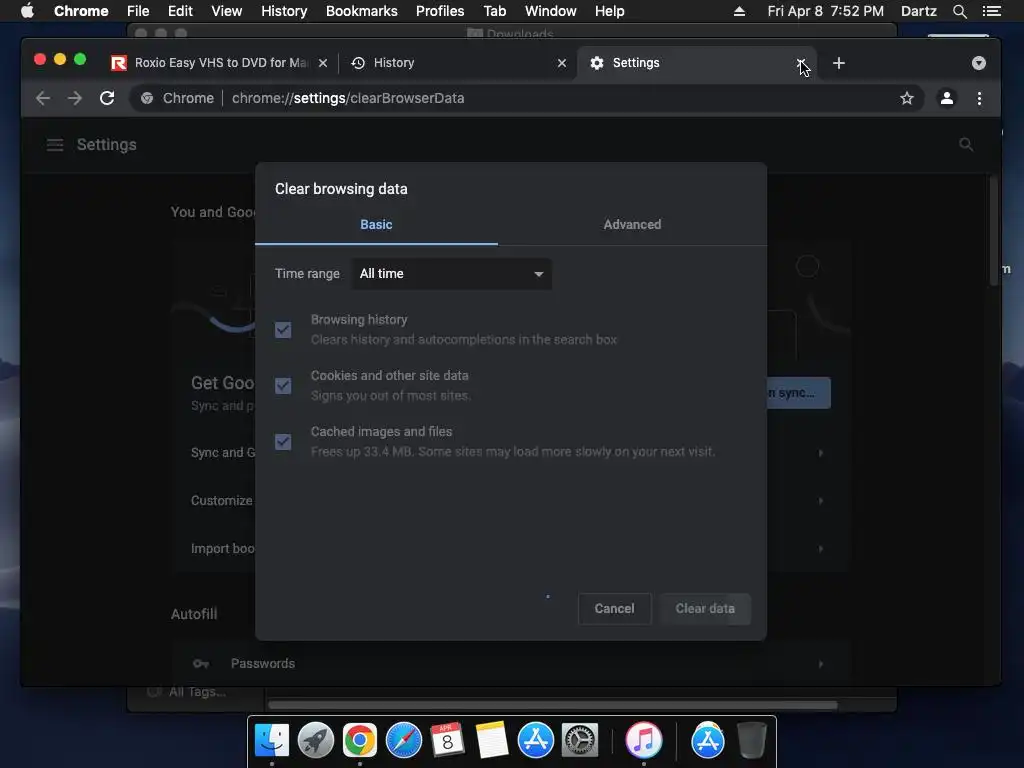1024x768 pixels.
Task: Bookmark this page with the star icon
Action: tap(906, 98)
